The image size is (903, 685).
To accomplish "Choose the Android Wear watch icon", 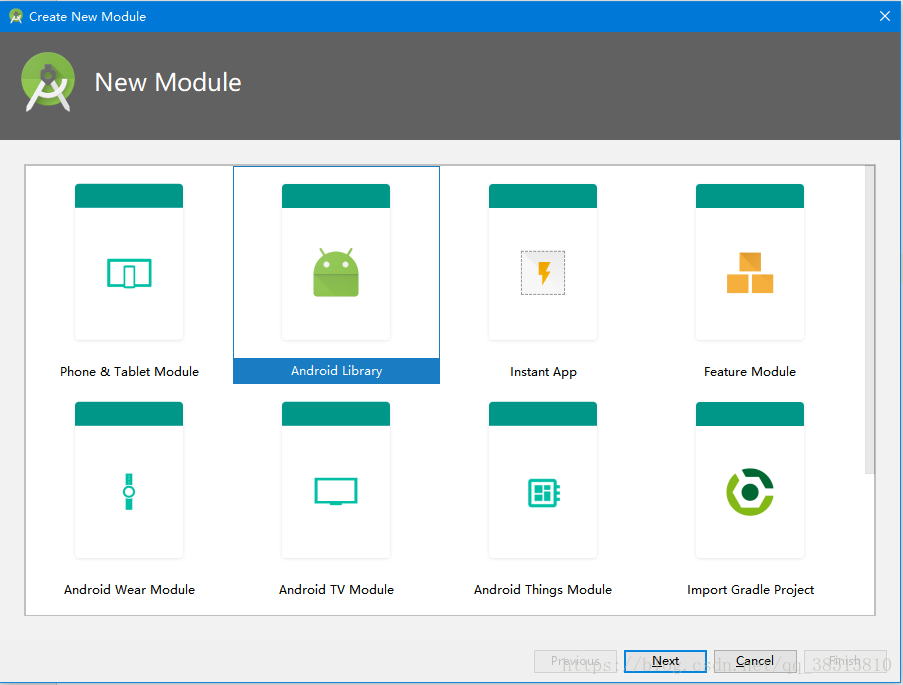I will tap(129, 491).
